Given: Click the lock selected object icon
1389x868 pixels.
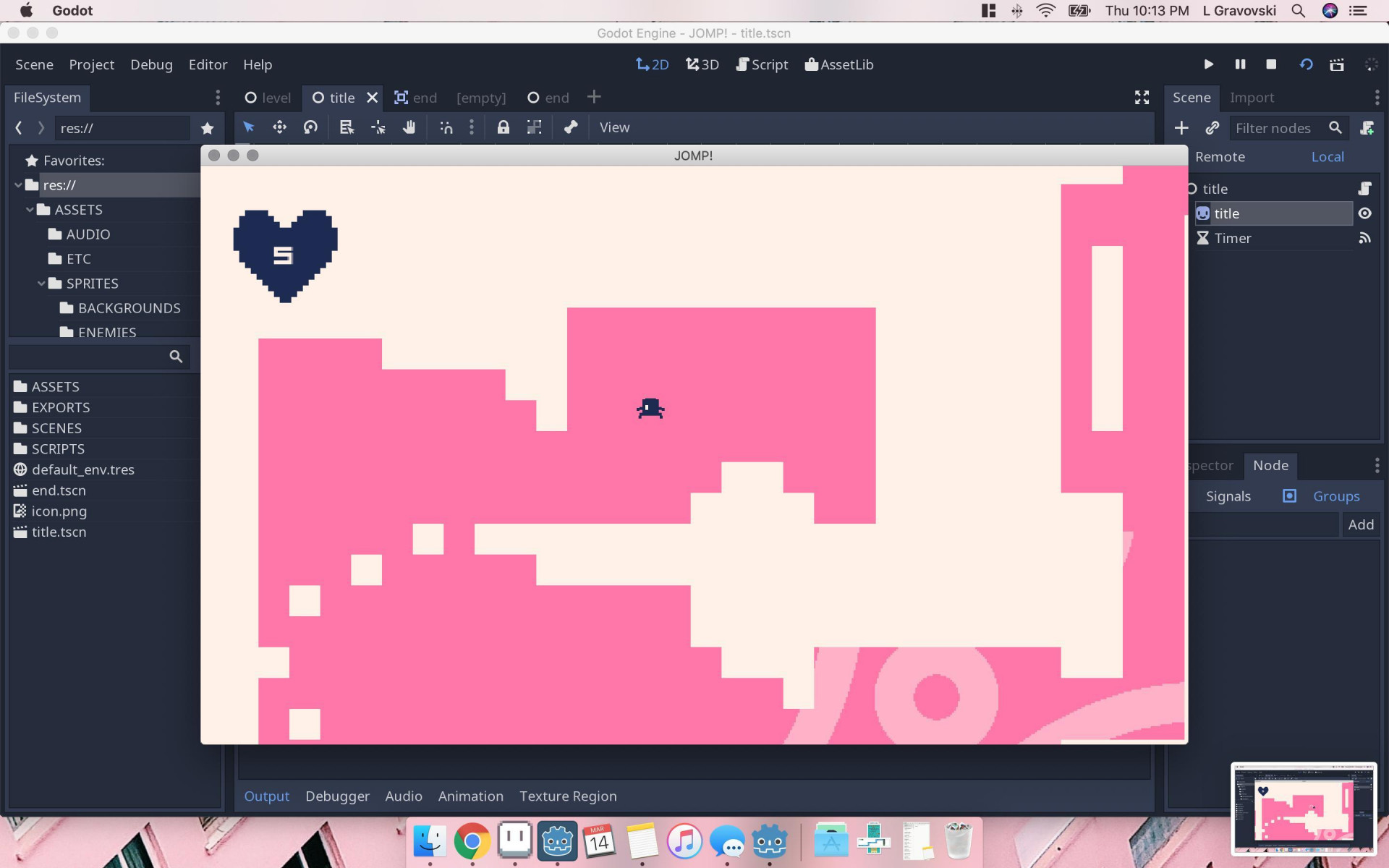Looking at the screenshot, I should tap(503, 127).
